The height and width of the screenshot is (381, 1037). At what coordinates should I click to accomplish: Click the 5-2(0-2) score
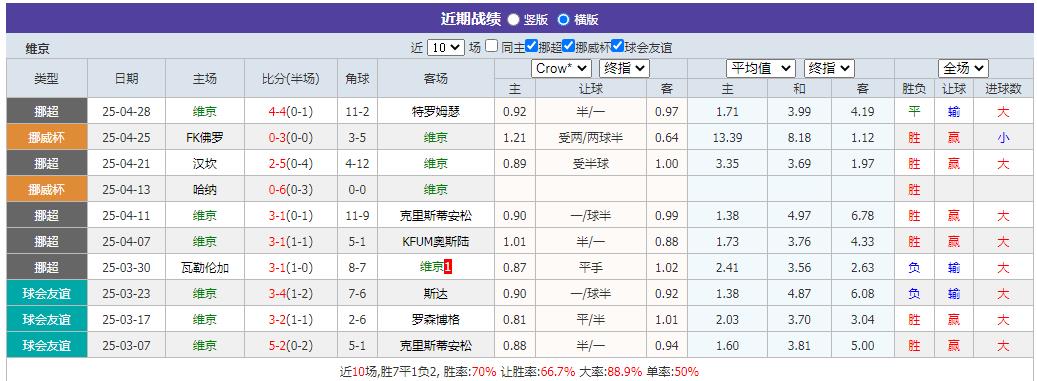coord(291,345)
